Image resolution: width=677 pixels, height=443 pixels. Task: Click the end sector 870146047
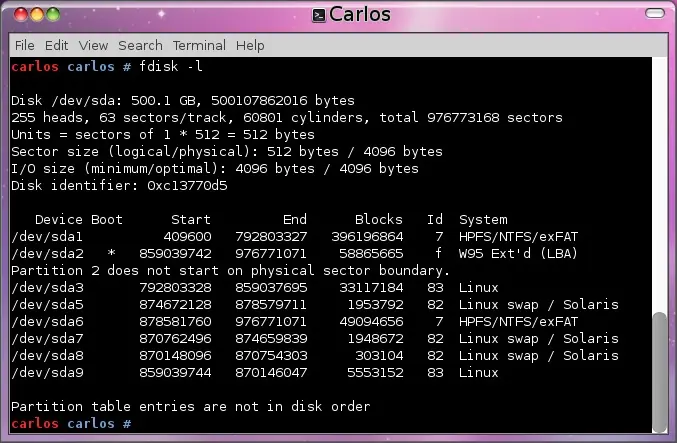pyautogui.click(x=271, y=373)
